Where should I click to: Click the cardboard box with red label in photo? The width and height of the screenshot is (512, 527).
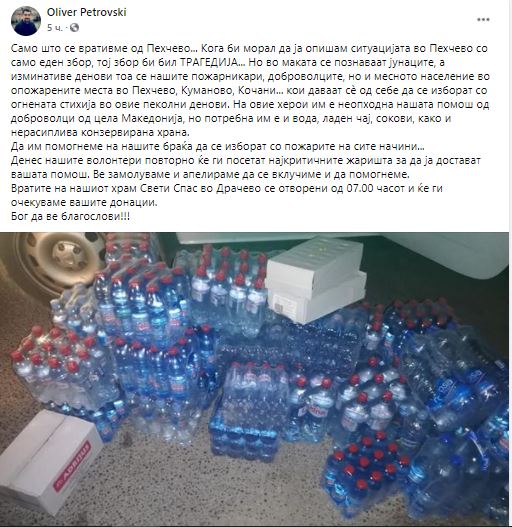49,460
